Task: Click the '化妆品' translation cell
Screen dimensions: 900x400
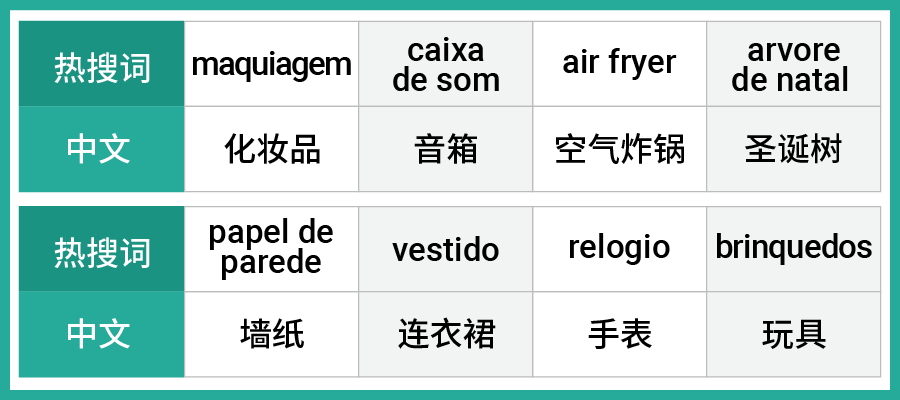Action: click(x=271, y=149)
